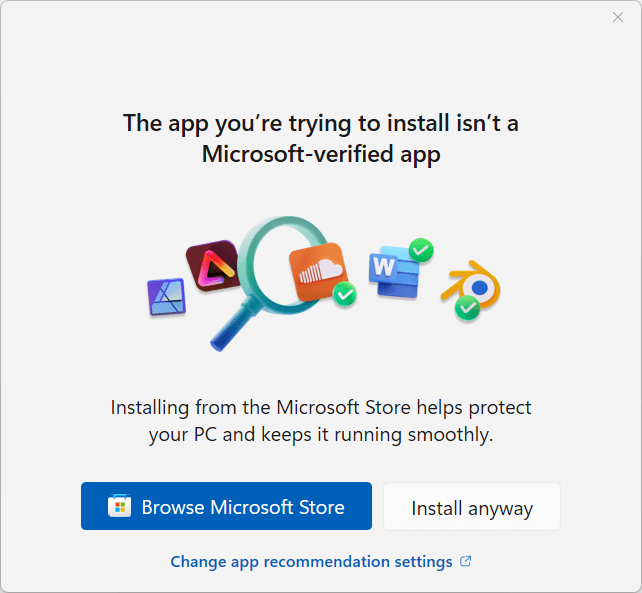
Task: Close the dialog with the X
Action: tap(618, 17)
